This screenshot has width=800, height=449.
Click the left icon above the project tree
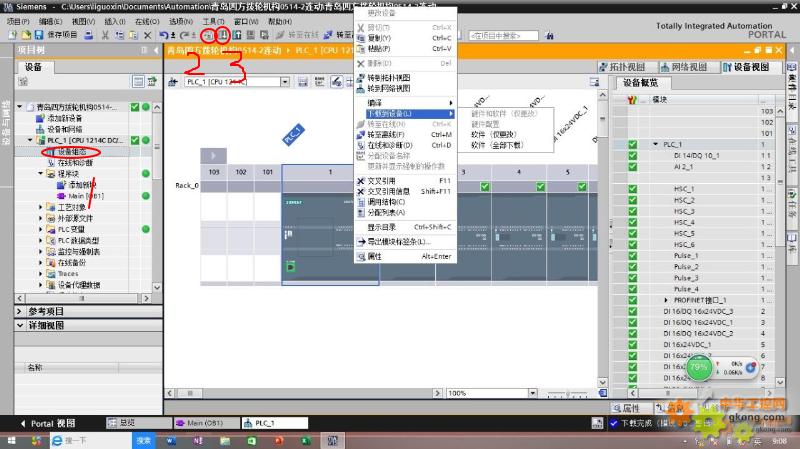(22, 81)
